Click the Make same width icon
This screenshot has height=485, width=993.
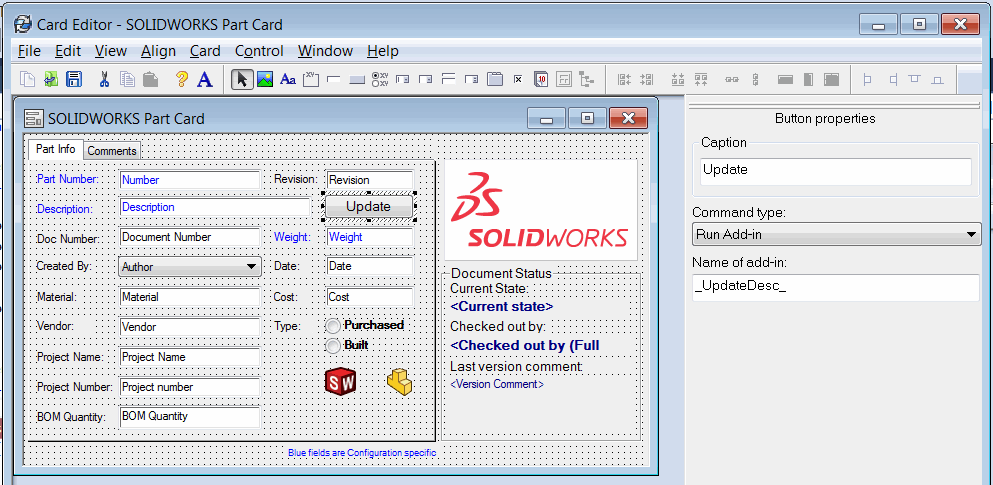point(785,79)
